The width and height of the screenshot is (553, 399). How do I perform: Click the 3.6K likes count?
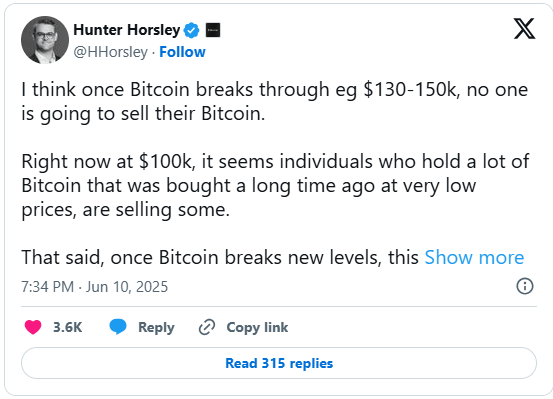pyautogui.click(x=67, y=327)
